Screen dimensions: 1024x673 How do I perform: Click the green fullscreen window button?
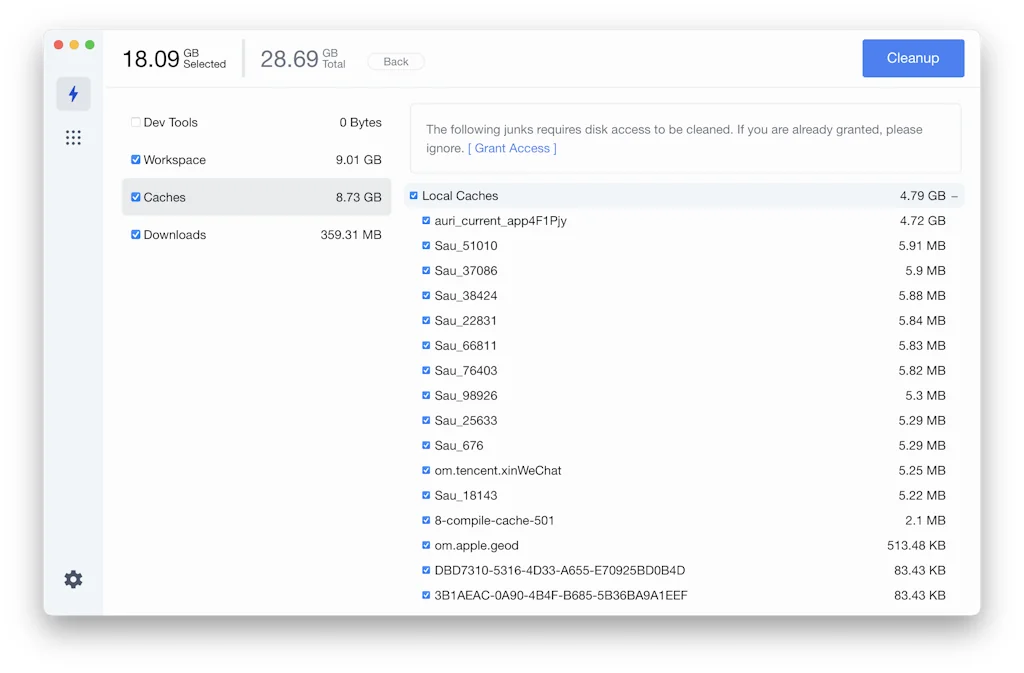click(90, 45)
